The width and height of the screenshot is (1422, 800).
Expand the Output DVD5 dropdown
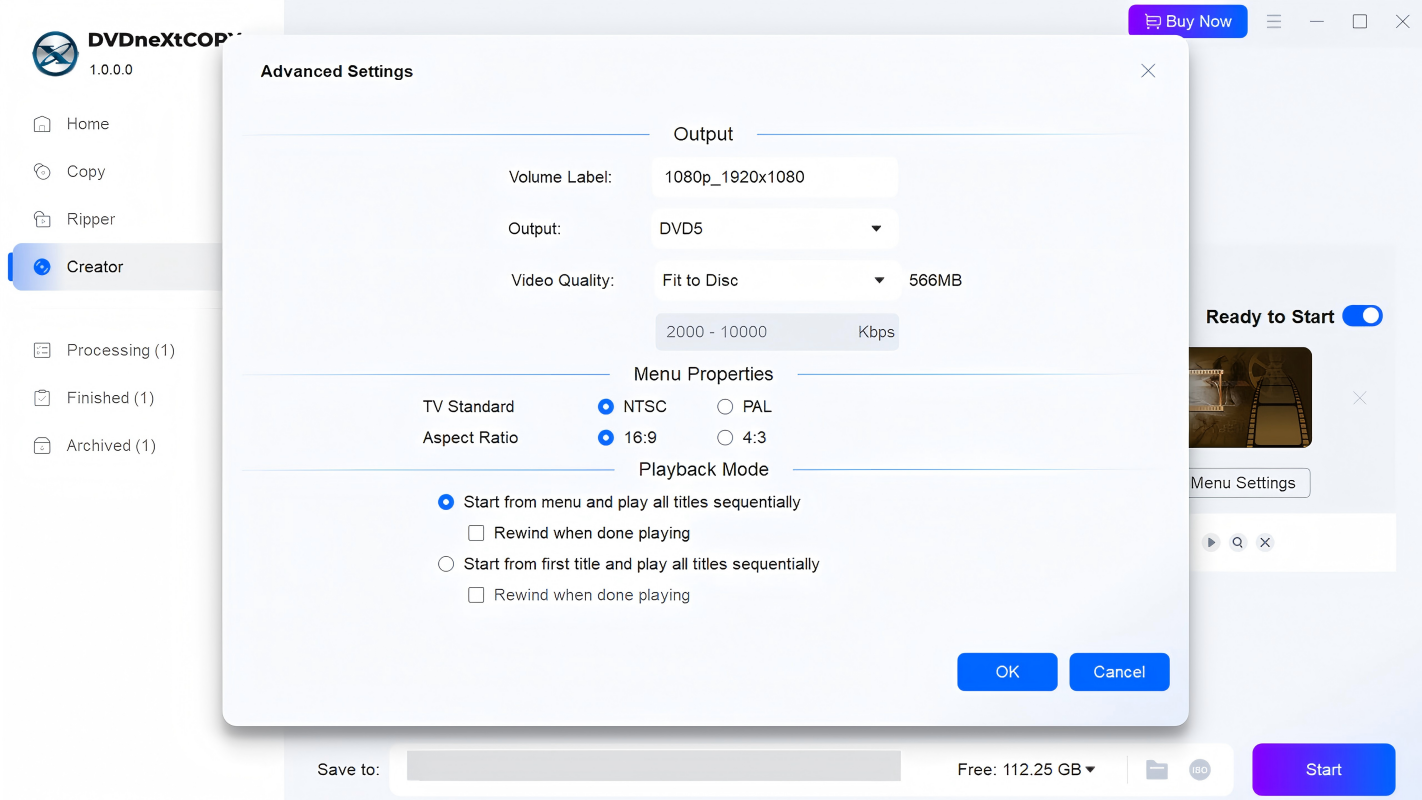tap(774, 229)
